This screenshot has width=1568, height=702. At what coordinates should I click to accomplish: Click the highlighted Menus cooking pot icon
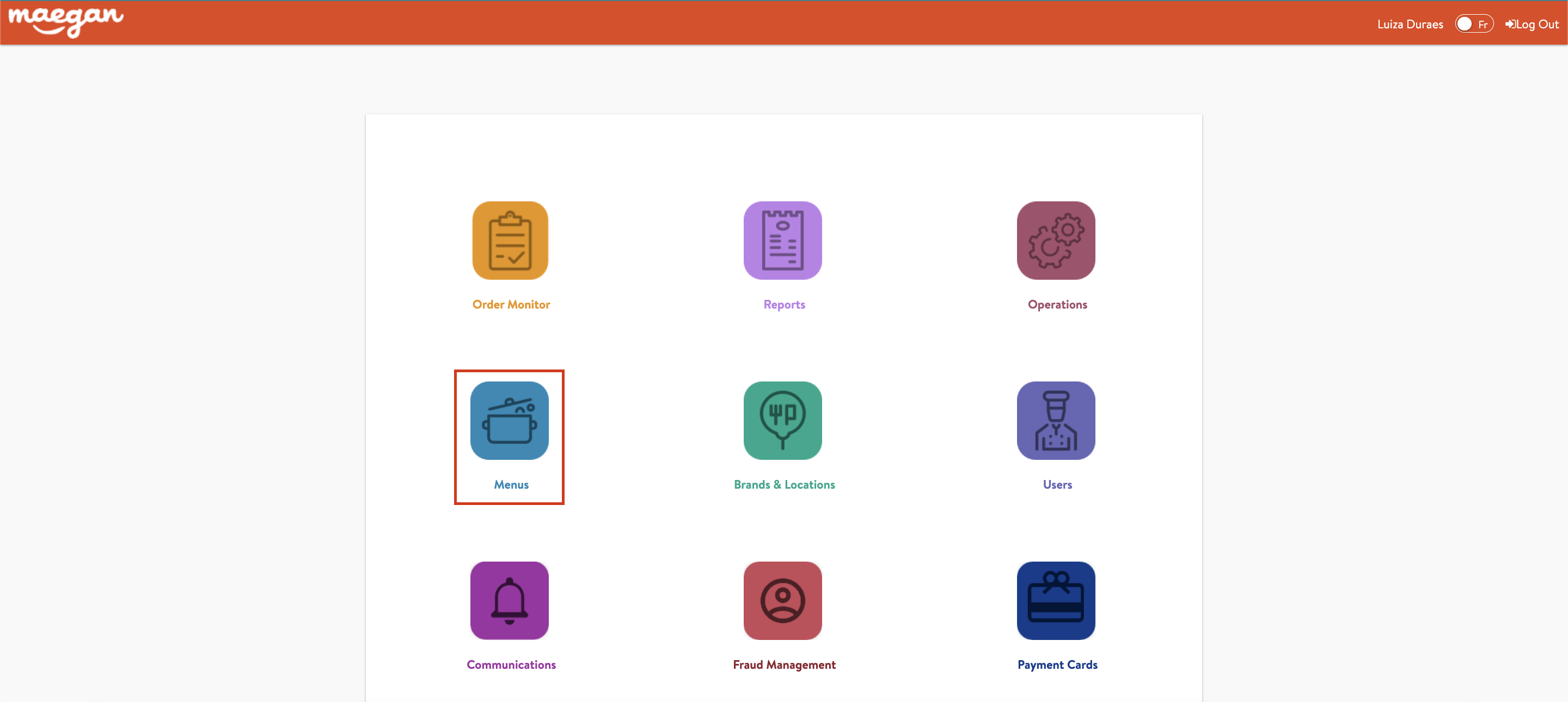pyautogui.click(x=509, y=420)
